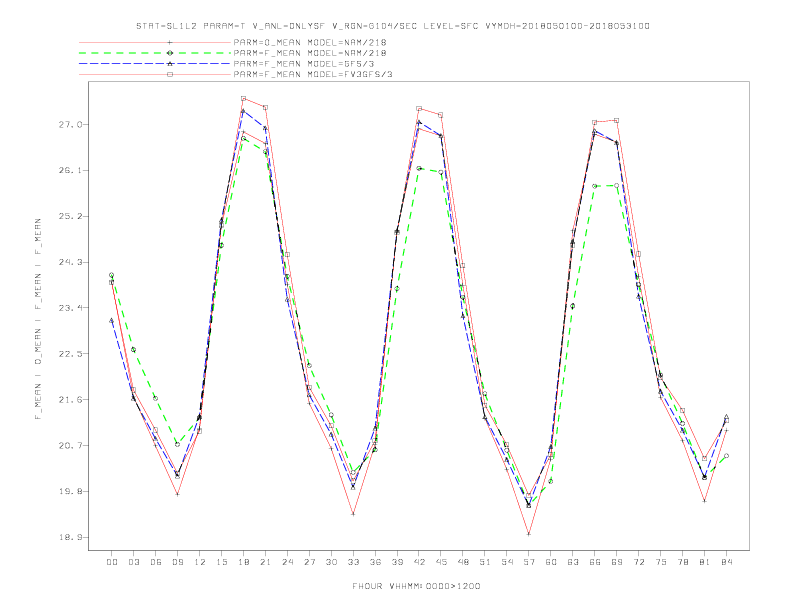Image resolution: width=792 pixels, height=612 pixels.
Task: Click the x-axis tick label 21
Action: [265, 562]
